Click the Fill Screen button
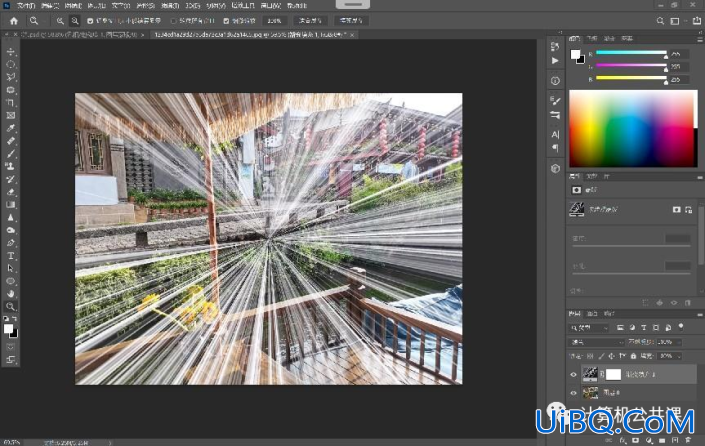The image size is (705, 446). (351, 21)
